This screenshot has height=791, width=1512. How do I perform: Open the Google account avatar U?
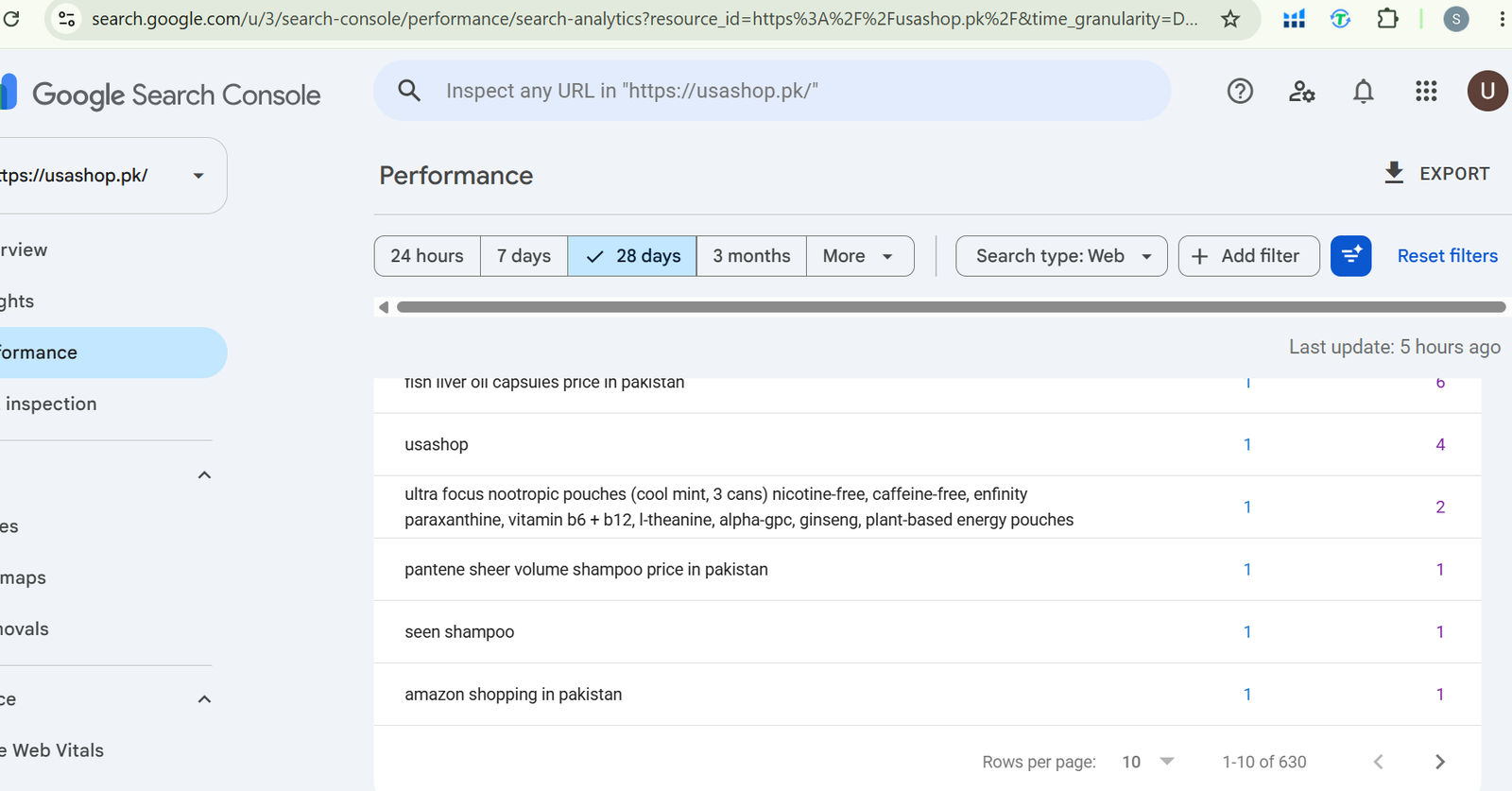pos(1487,91)
